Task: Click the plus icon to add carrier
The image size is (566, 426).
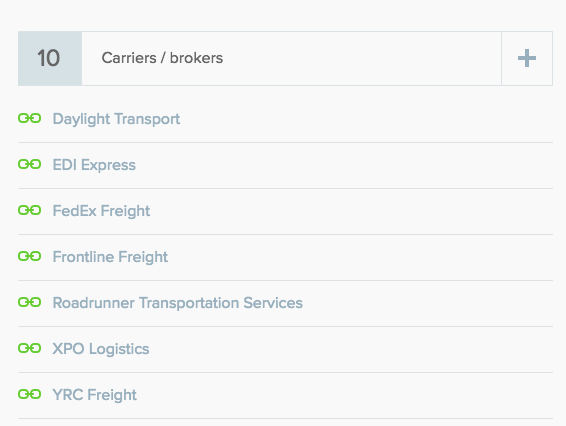Action: [x=527, y=58]
